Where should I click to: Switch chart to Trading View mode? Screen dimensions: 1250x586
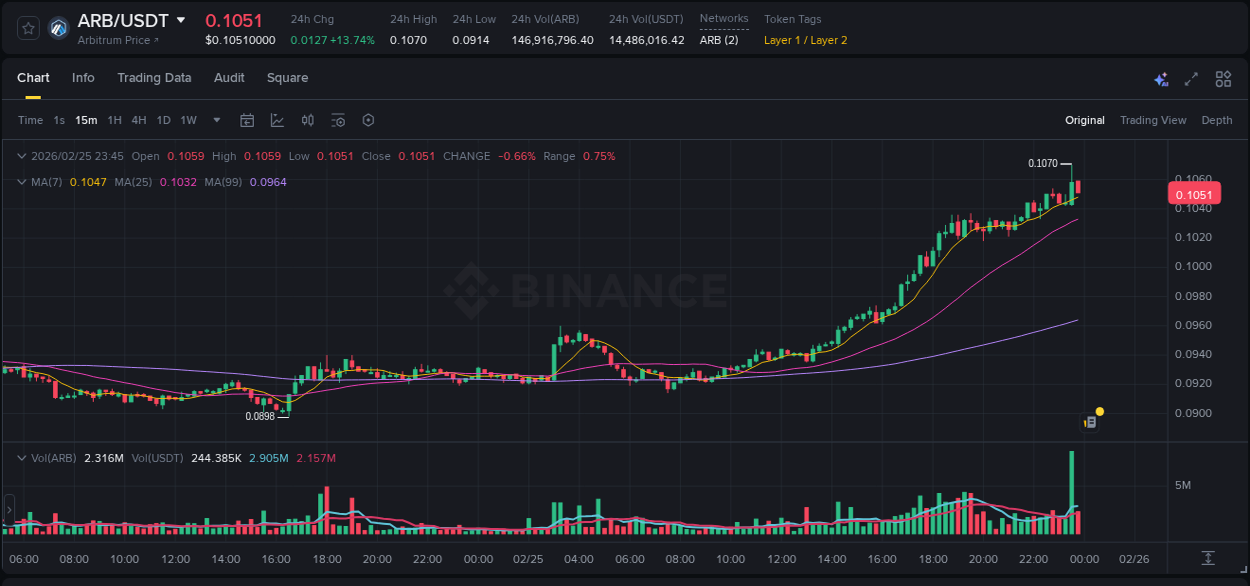coord(1153,120)
